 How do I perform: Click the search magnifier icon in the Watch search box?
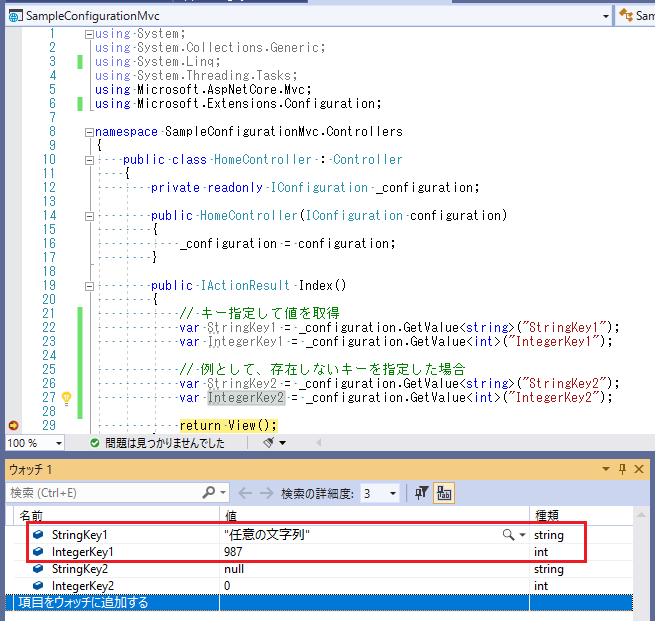click(x=208, y=493)
